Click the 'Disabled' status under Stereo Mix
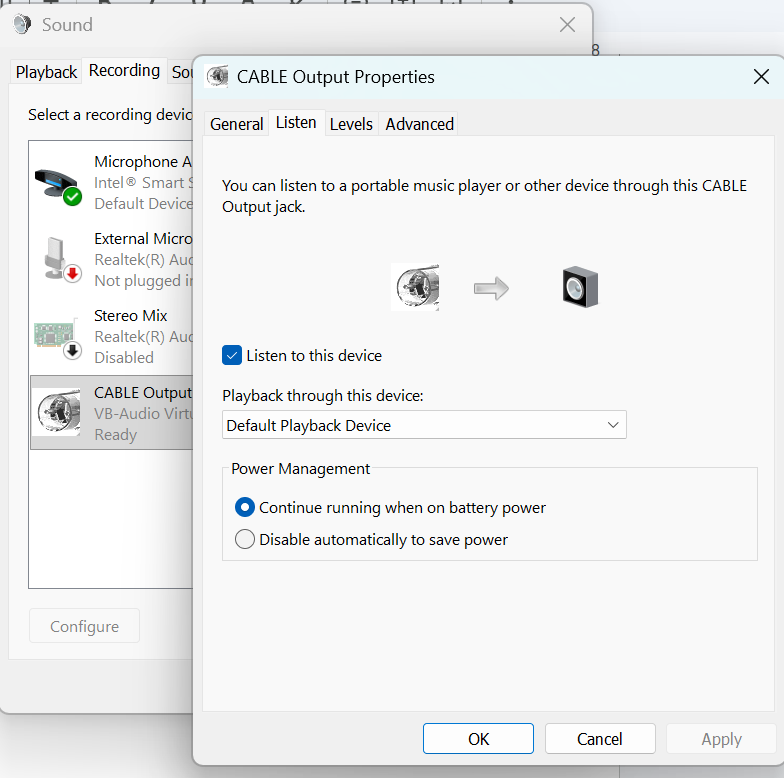This screenshot has height=778, width=784. (x=124, y=358)
